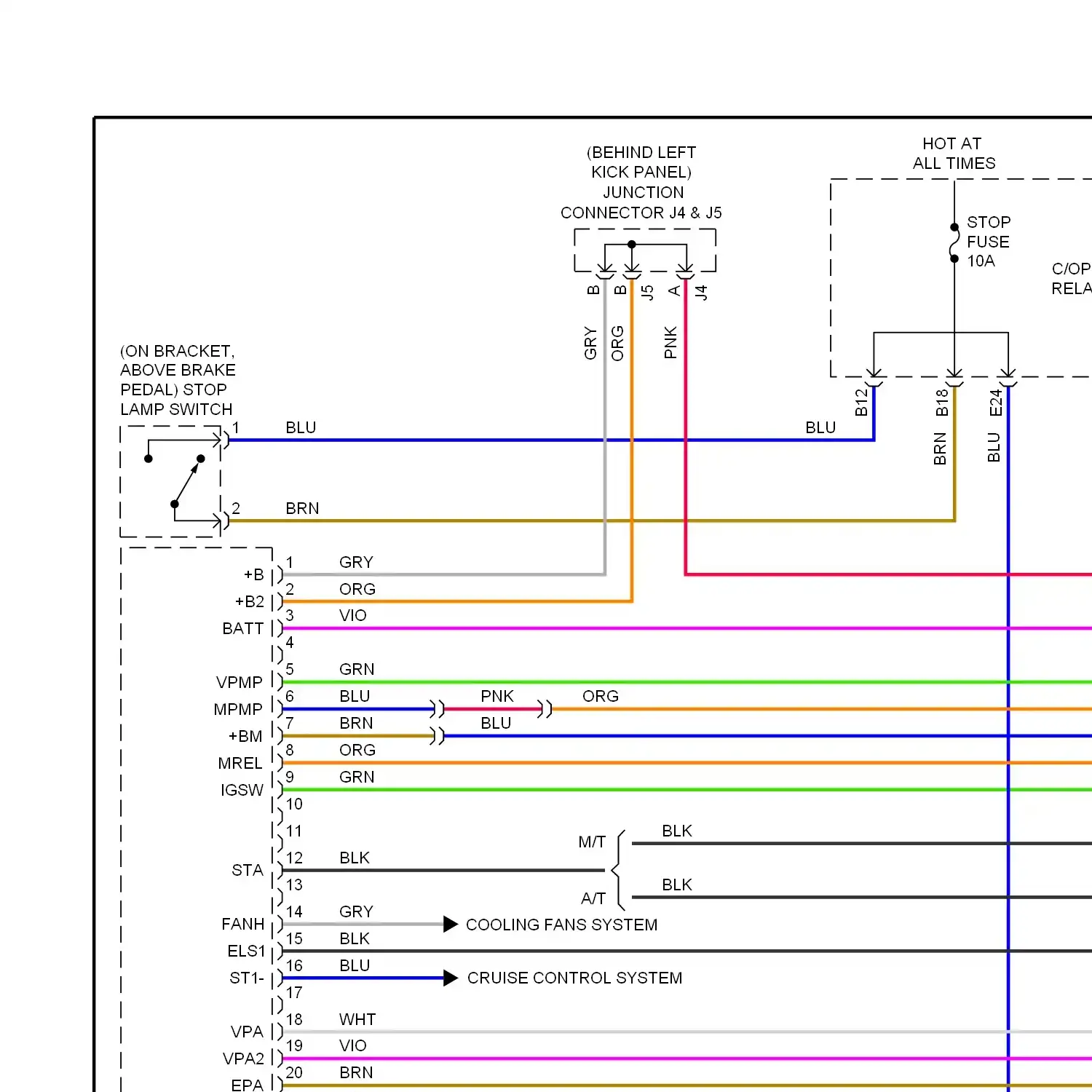
Task: Select the ELS1 pin label
Action: tap(247, 951)
